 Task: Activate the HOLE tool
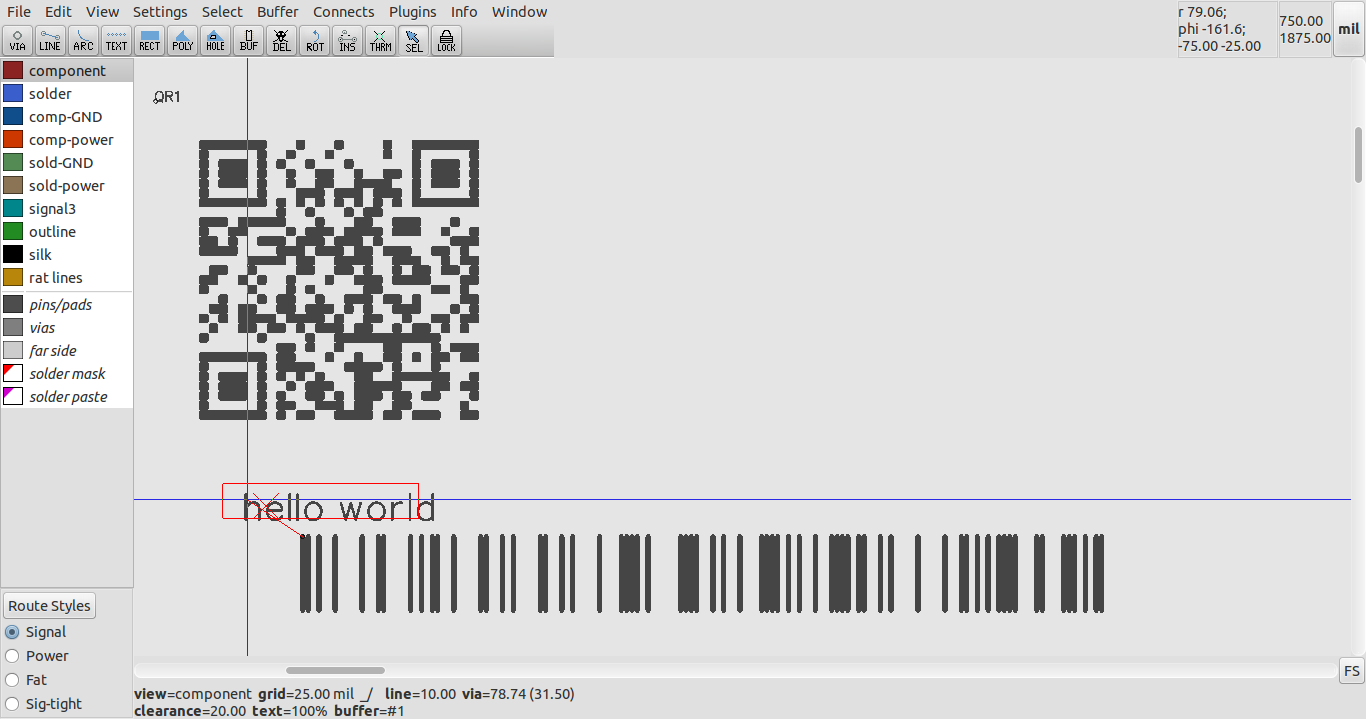point(215,40)
